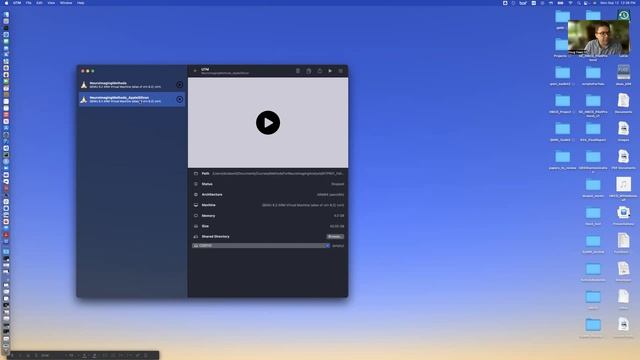The height and width of the screenshot is (360, 640).
Task: Click the round play button on the NeuroimagingMethods_AppleSilicon row
Action: click(x=179, y=99)
